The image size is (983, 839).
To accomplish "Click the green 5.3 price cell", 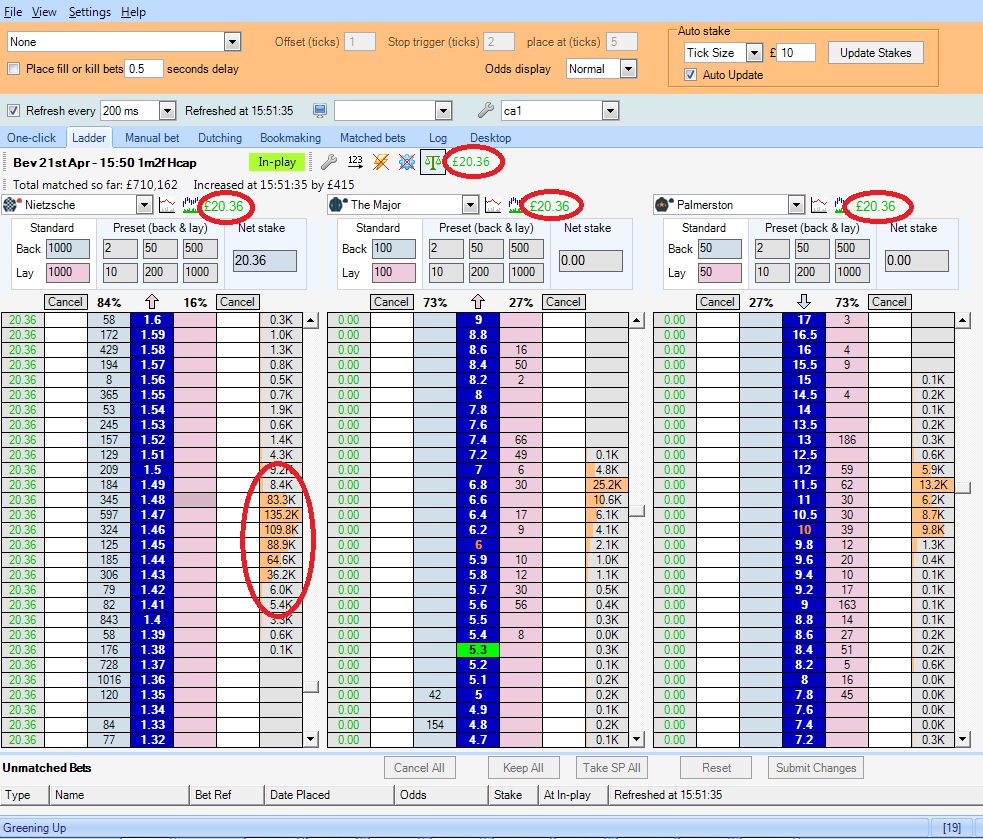I will click(x=477, y=650).
